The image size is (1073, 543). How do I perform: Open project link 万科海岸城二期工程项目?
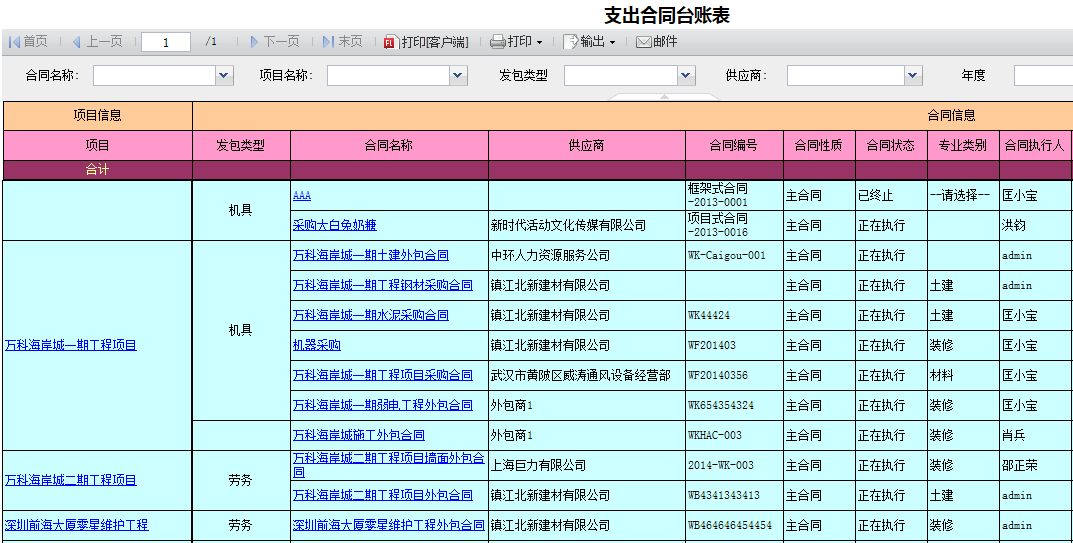(x=71, y=480)
